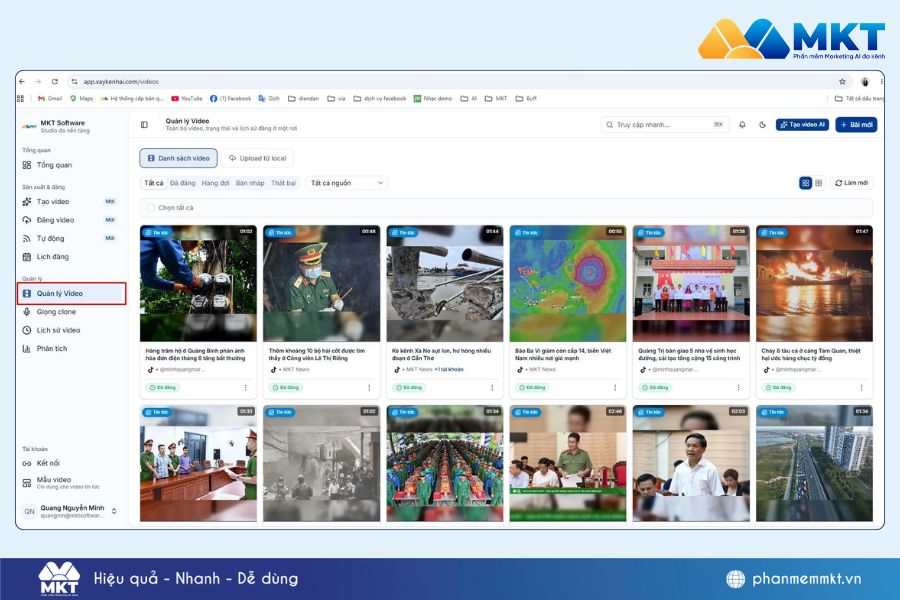Filter by Đã đăng status tab

pos(183,183)
